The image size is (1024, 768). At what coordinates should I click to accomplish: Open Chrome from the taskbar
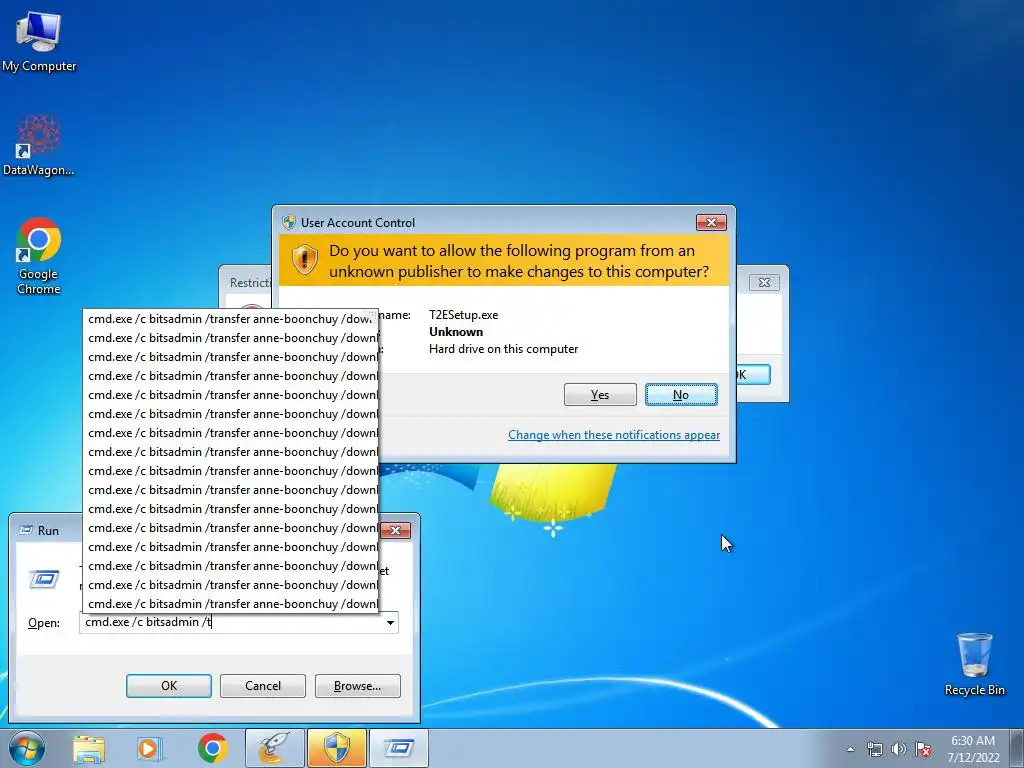click(x=212, y=748)
